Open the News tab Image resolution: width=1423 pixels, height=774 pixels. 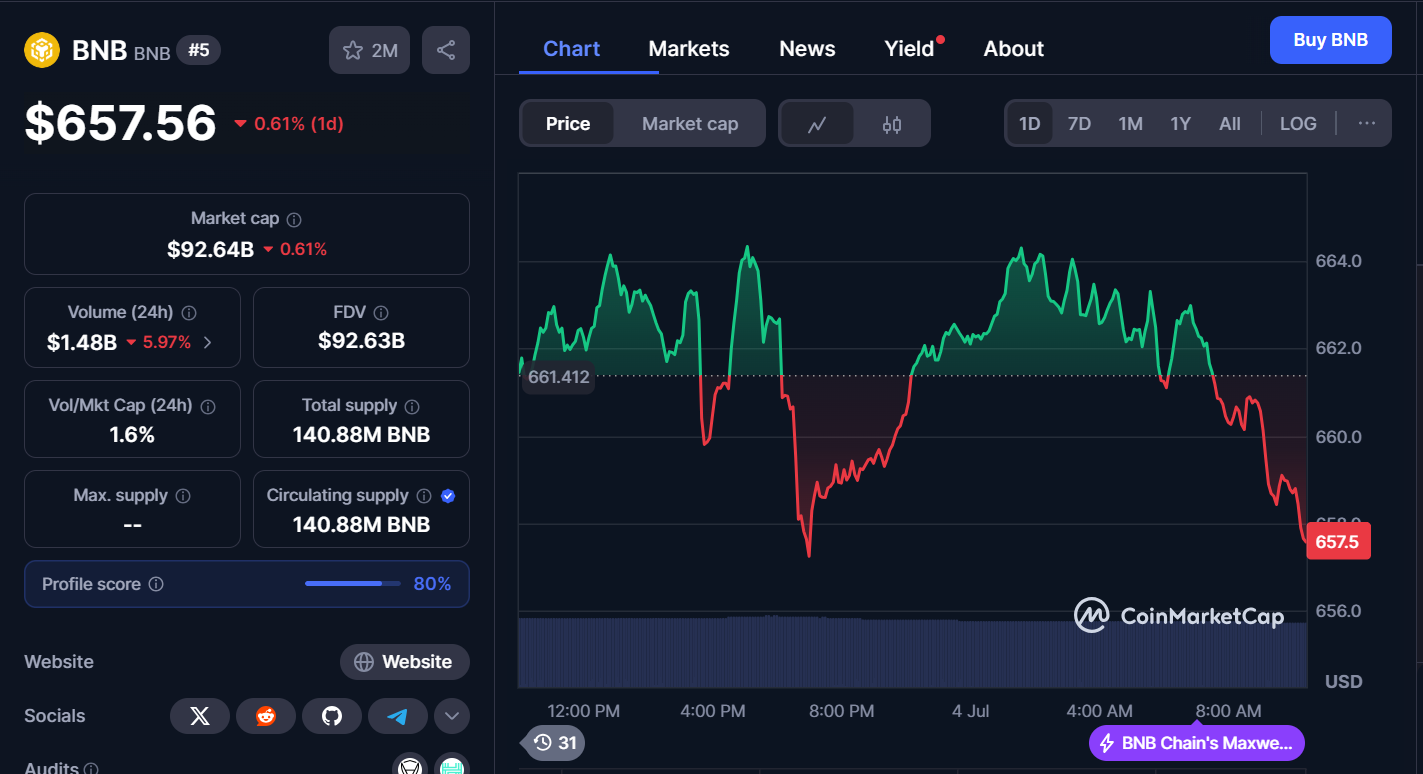807,49
